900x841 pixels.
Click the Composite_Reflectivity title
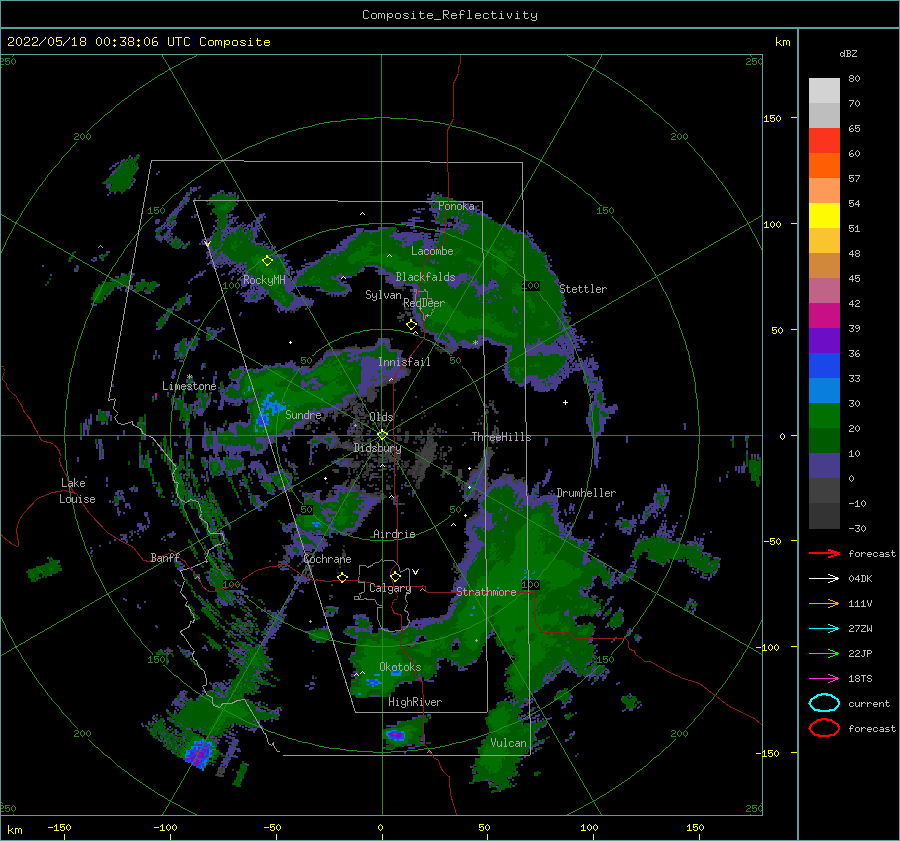click(450, 15)
